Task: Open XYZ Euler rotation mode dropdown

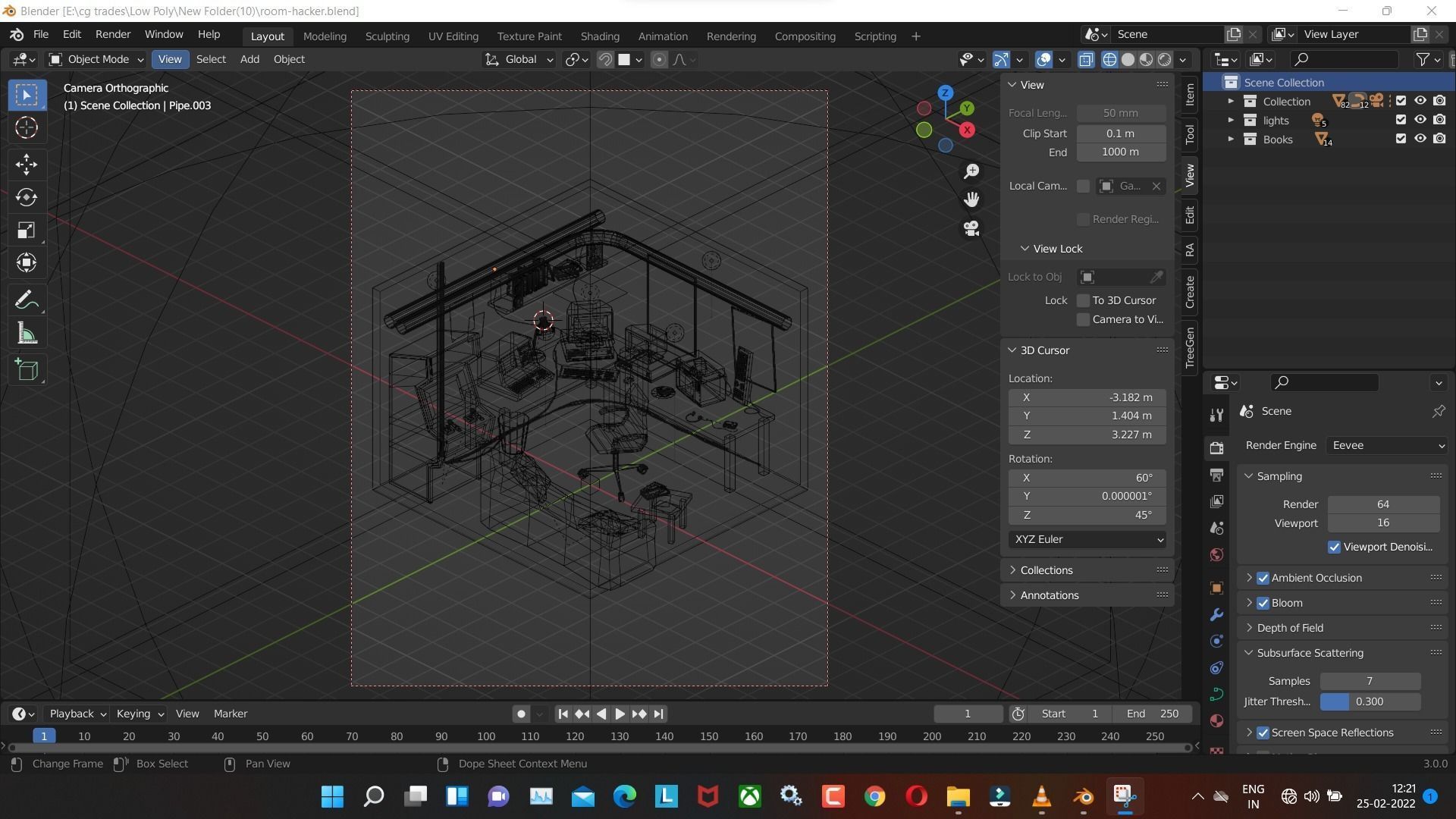Action: pos(1087,539)
